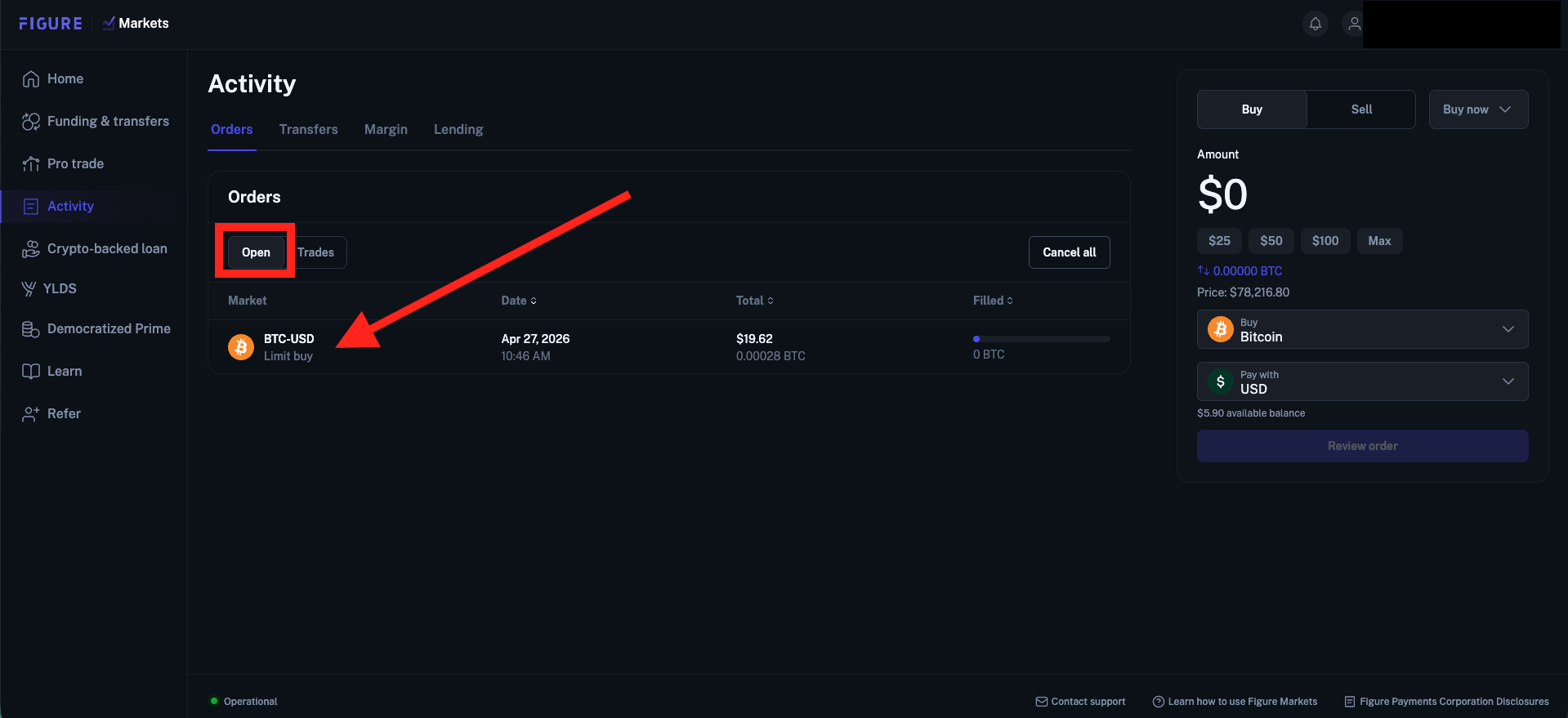Click the Funding & transfers coins icon
The height and width of the screenshot is (718, 1568).
pos(31,122)
